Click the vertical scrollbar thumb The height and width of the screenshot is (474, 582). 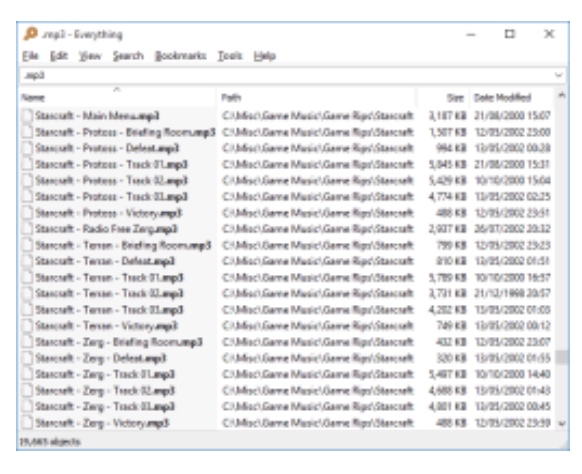[562, 357]
